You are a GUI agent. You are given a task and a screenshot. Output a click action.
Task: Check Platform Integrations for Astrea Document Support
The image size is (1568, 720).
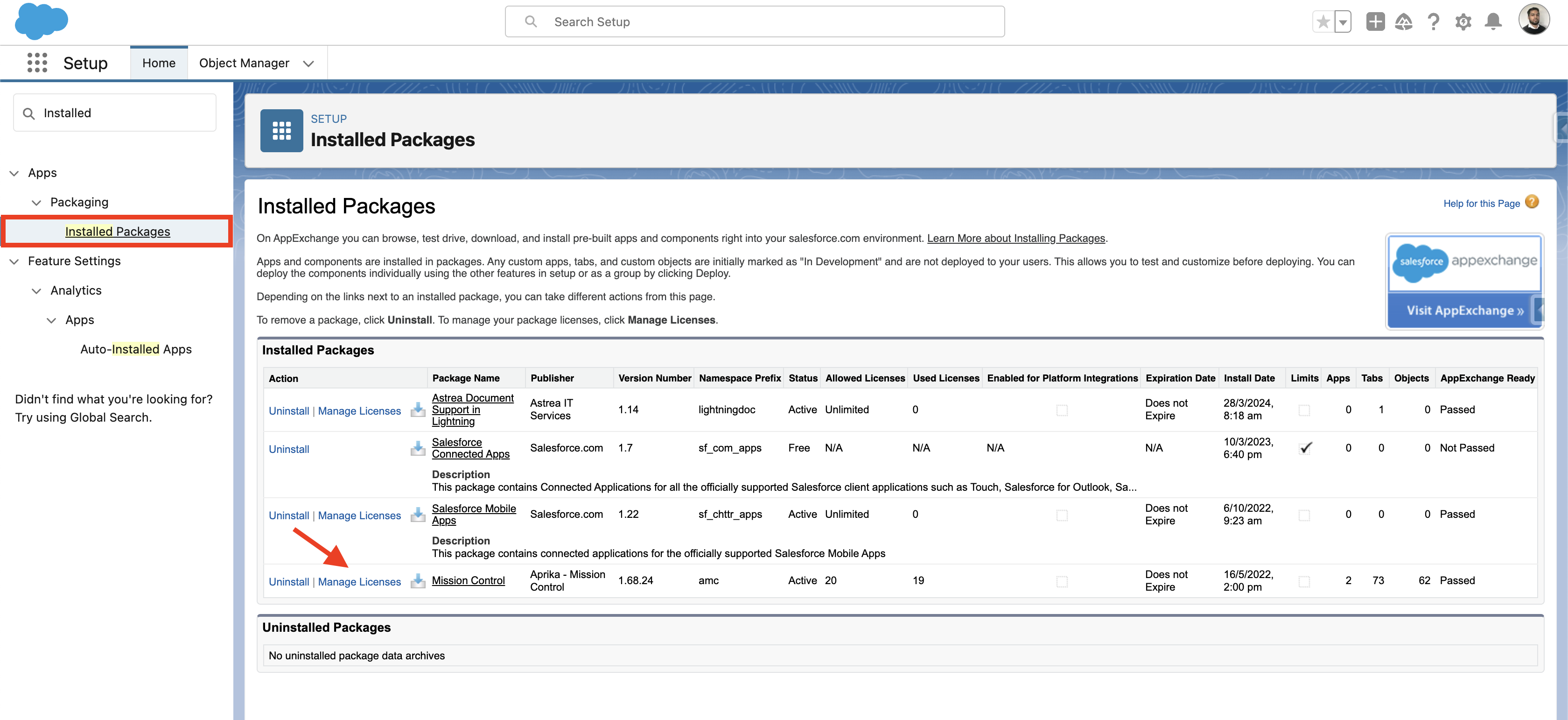click(1062, 410)
